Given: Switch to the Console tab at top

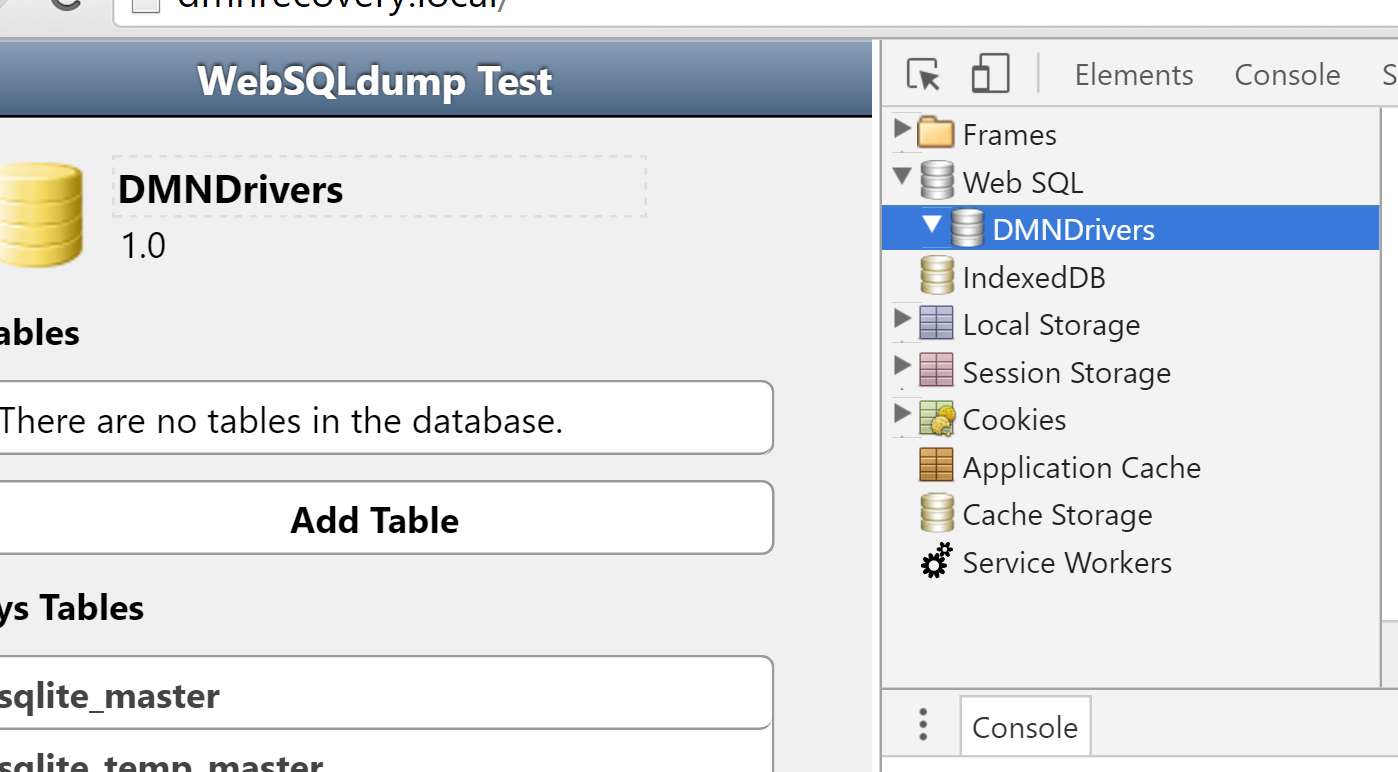Looking at the screenshot, I should [1287, 75].
